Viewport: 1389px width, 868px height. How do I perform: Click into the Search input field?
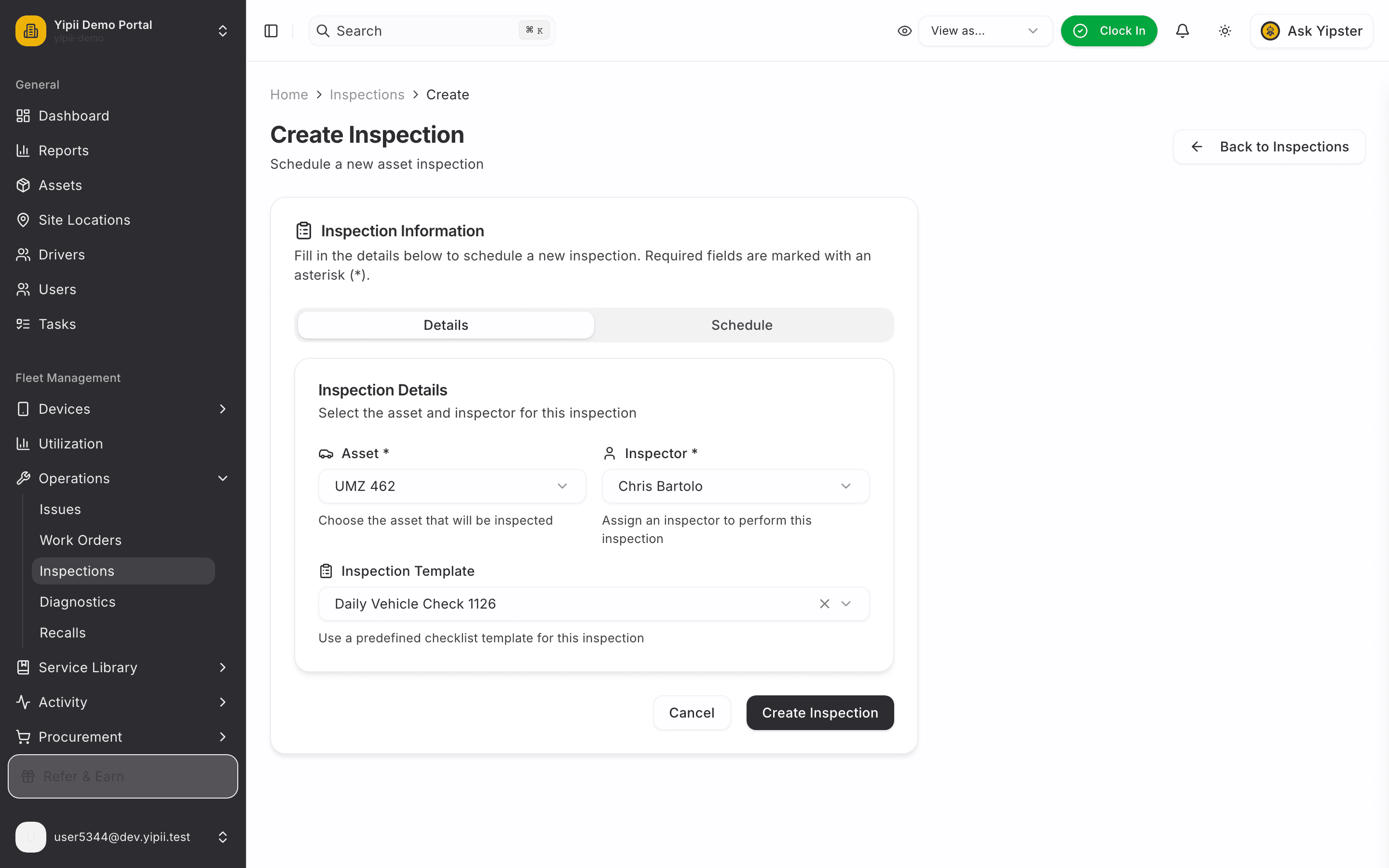point(432,31)
